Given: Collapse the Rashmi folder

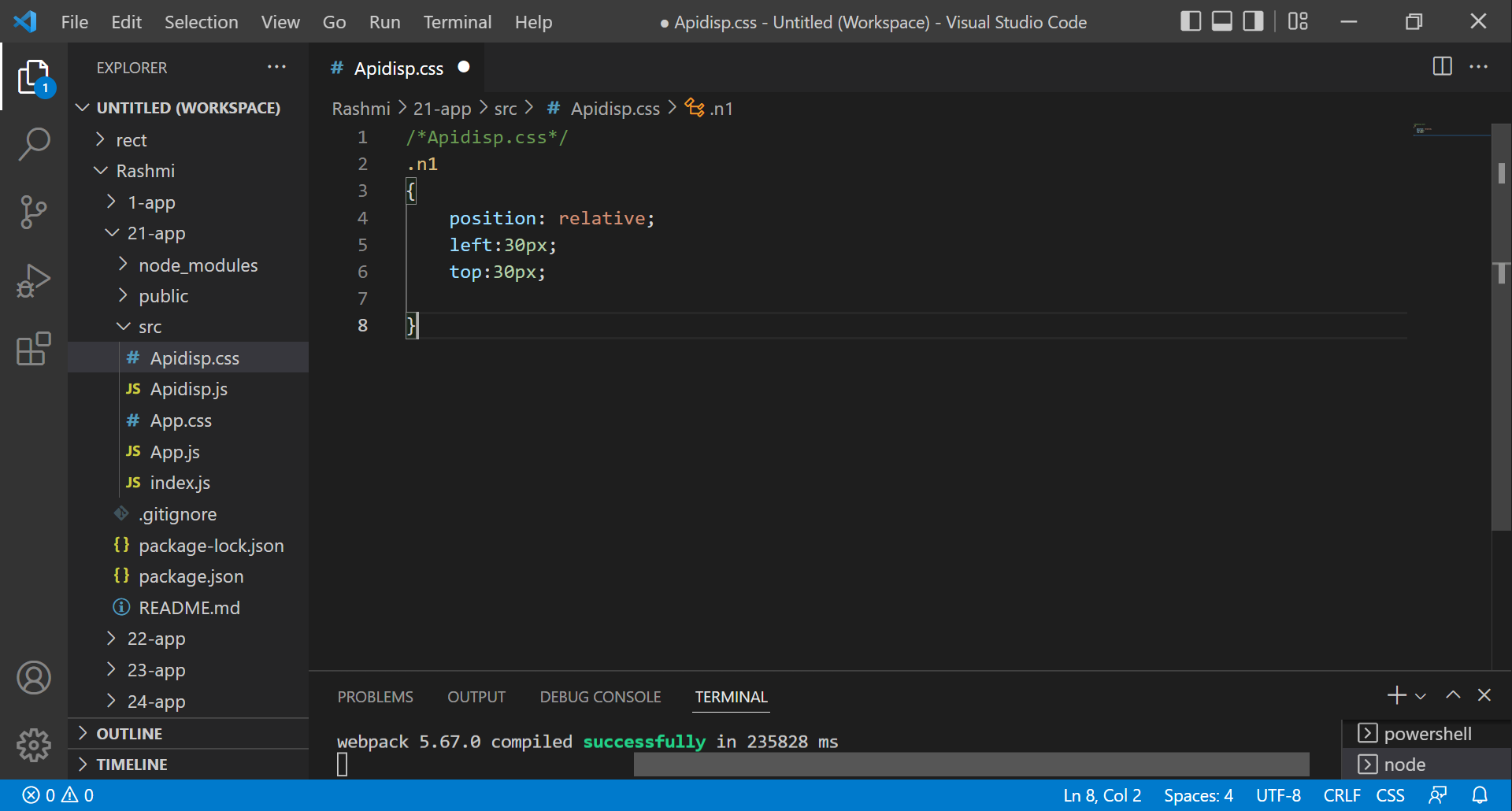Looking at the screenshot, I should tap(189, 171).
